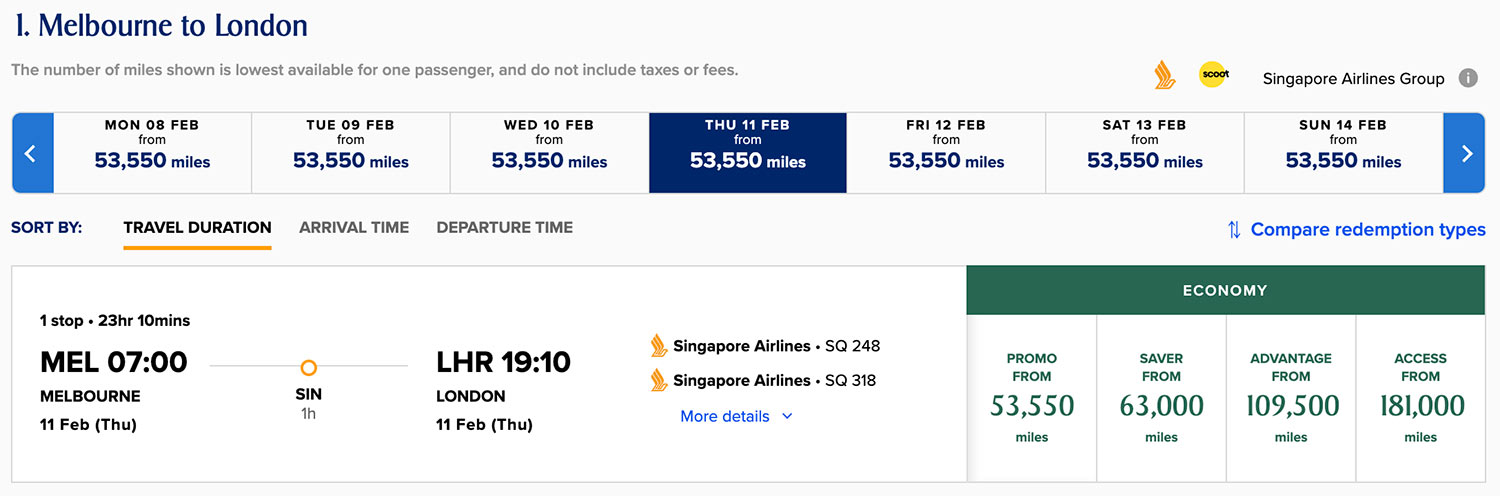Select Travel Duration sort option
The width and height of the screenshot is (1500, 496).
(197, 228)
